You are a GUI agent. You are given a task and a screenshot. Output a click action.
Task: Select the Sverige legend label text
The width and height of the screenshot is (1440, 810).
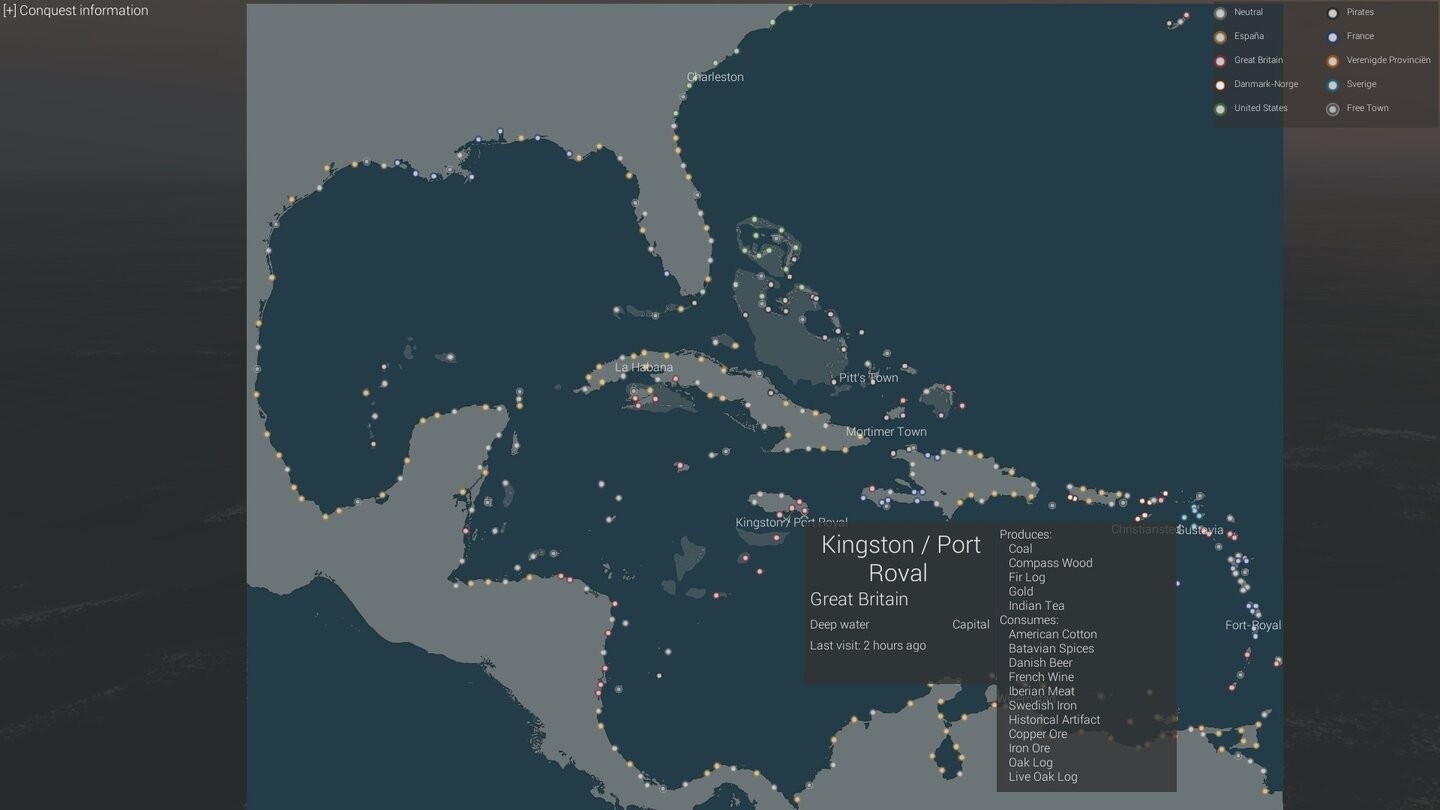pyautogui.click(x=1361, y=84)
